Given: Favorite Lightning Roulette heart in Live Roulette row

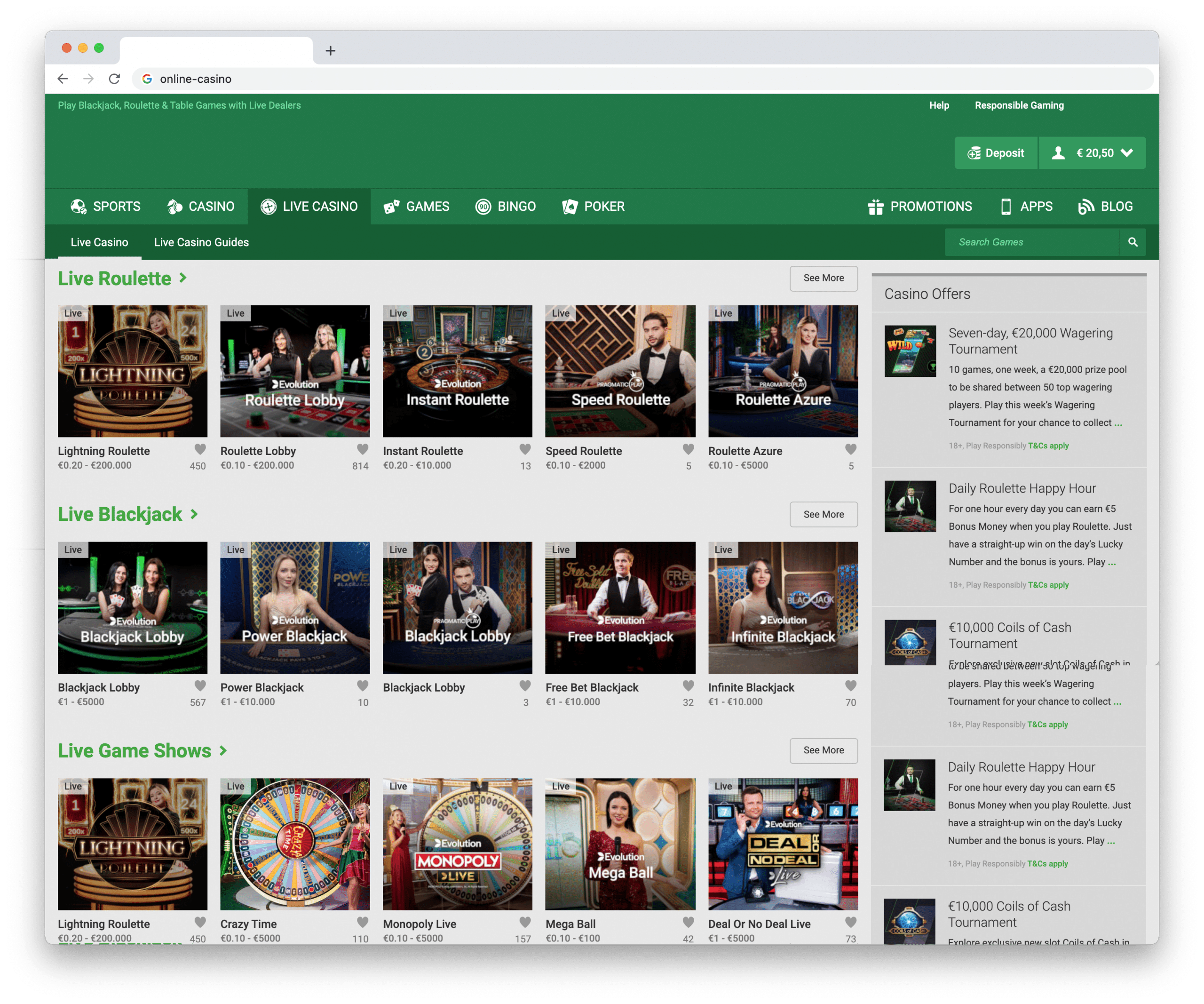Looking at the screenshot, I should (x=200, y=449).
